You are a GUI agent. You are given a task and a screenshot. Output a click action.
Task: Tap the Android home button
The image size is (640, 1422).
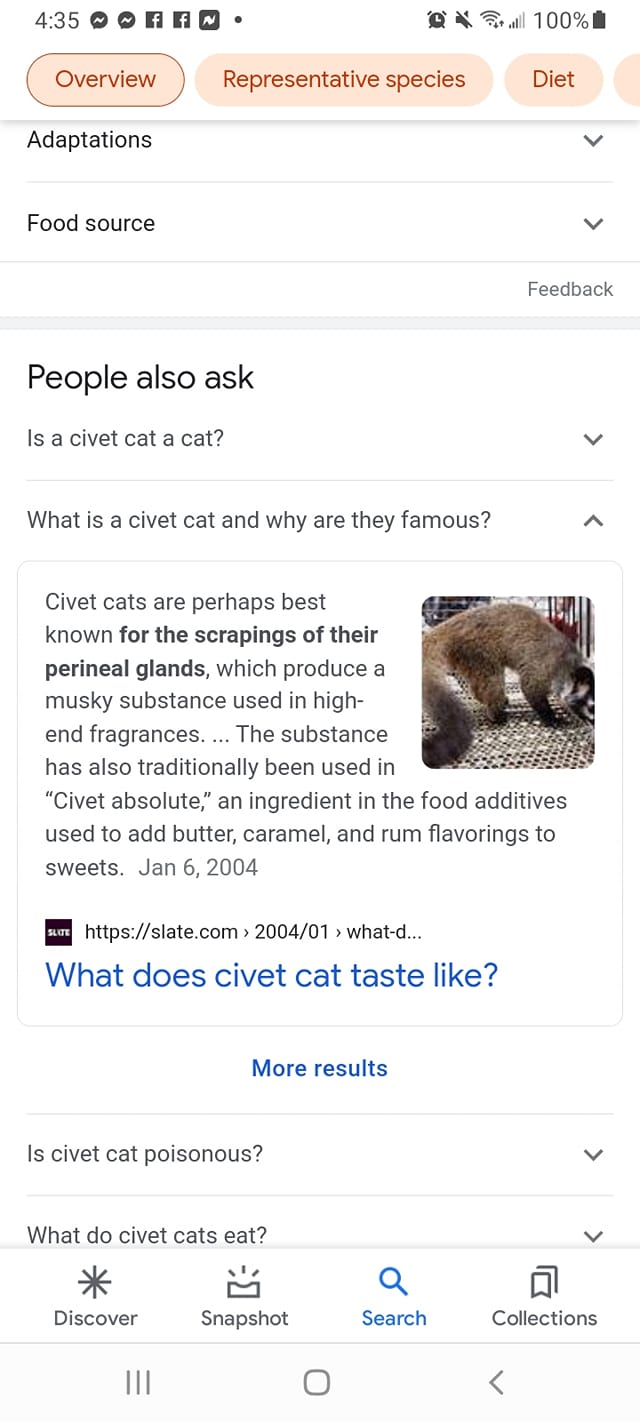pyautogui.click(x=317, y=1382)
